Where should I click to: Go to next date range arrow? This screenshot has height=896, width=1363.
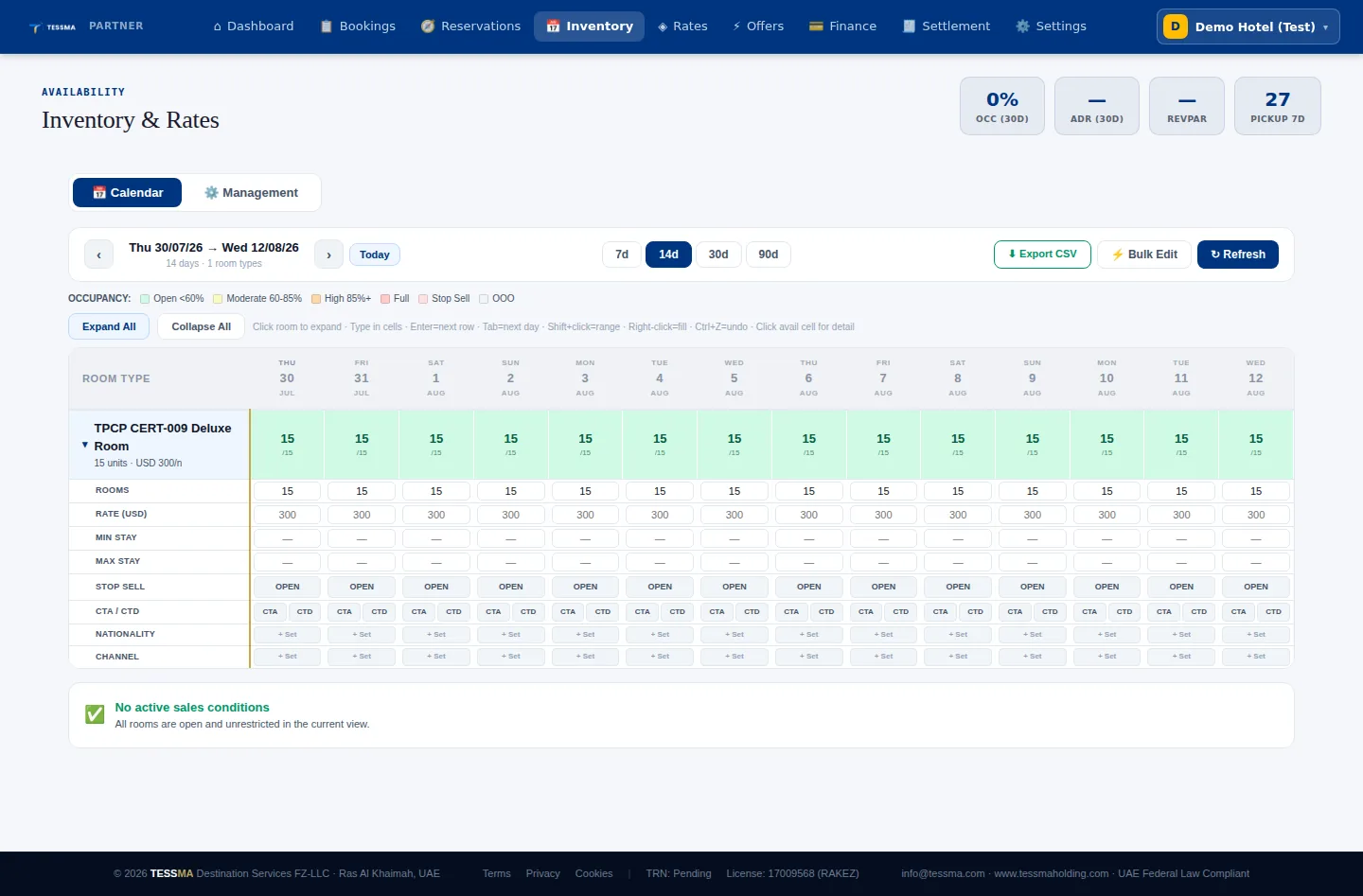coord(328,255)
